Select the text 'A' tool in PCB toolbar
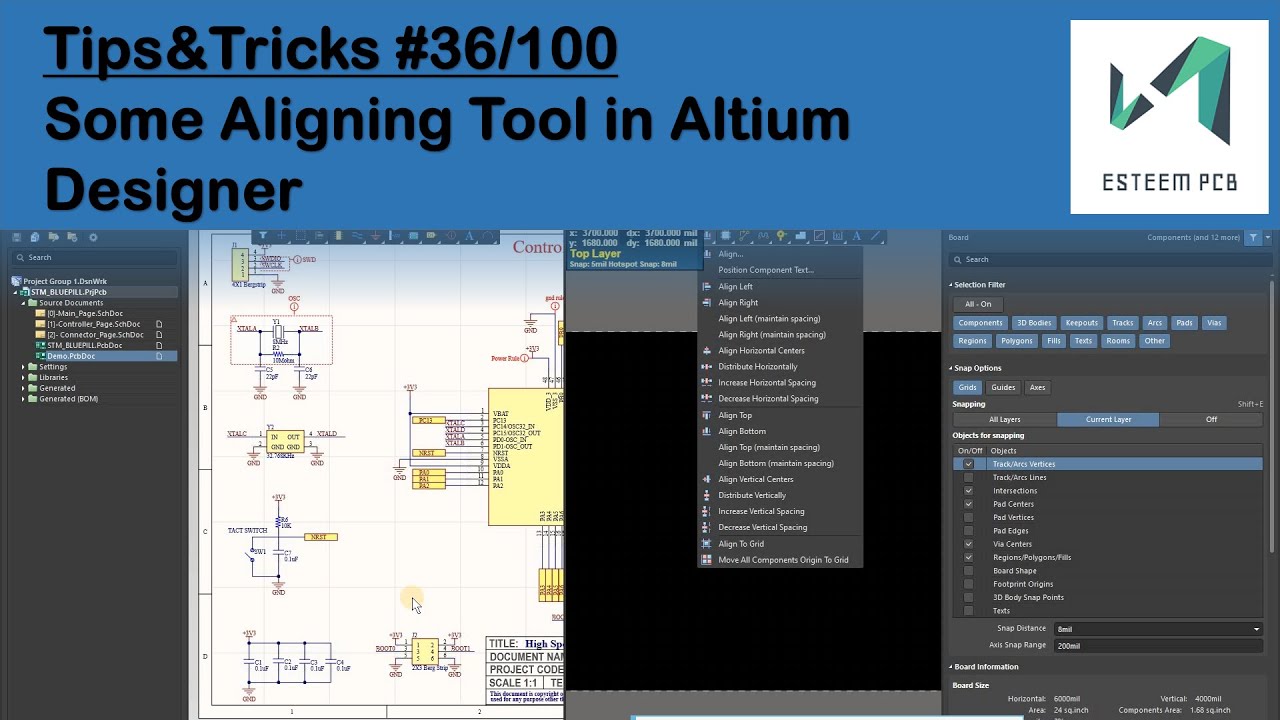 click(856, 236)
